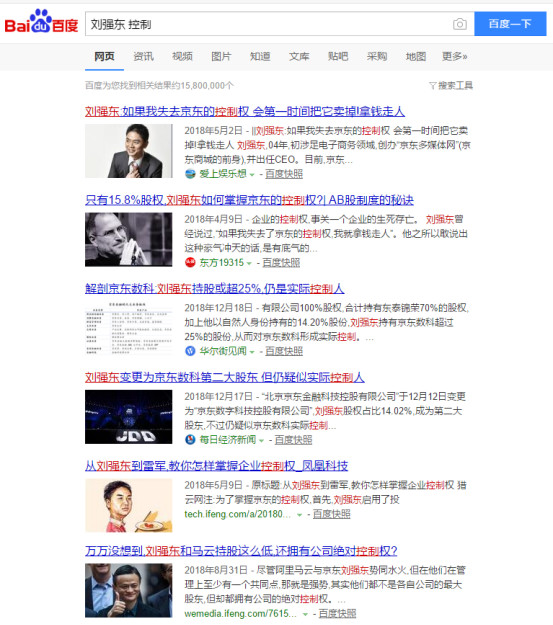
Task: Open result 万万没想到 刘强东和马云持股
Action: coord(241,551)
